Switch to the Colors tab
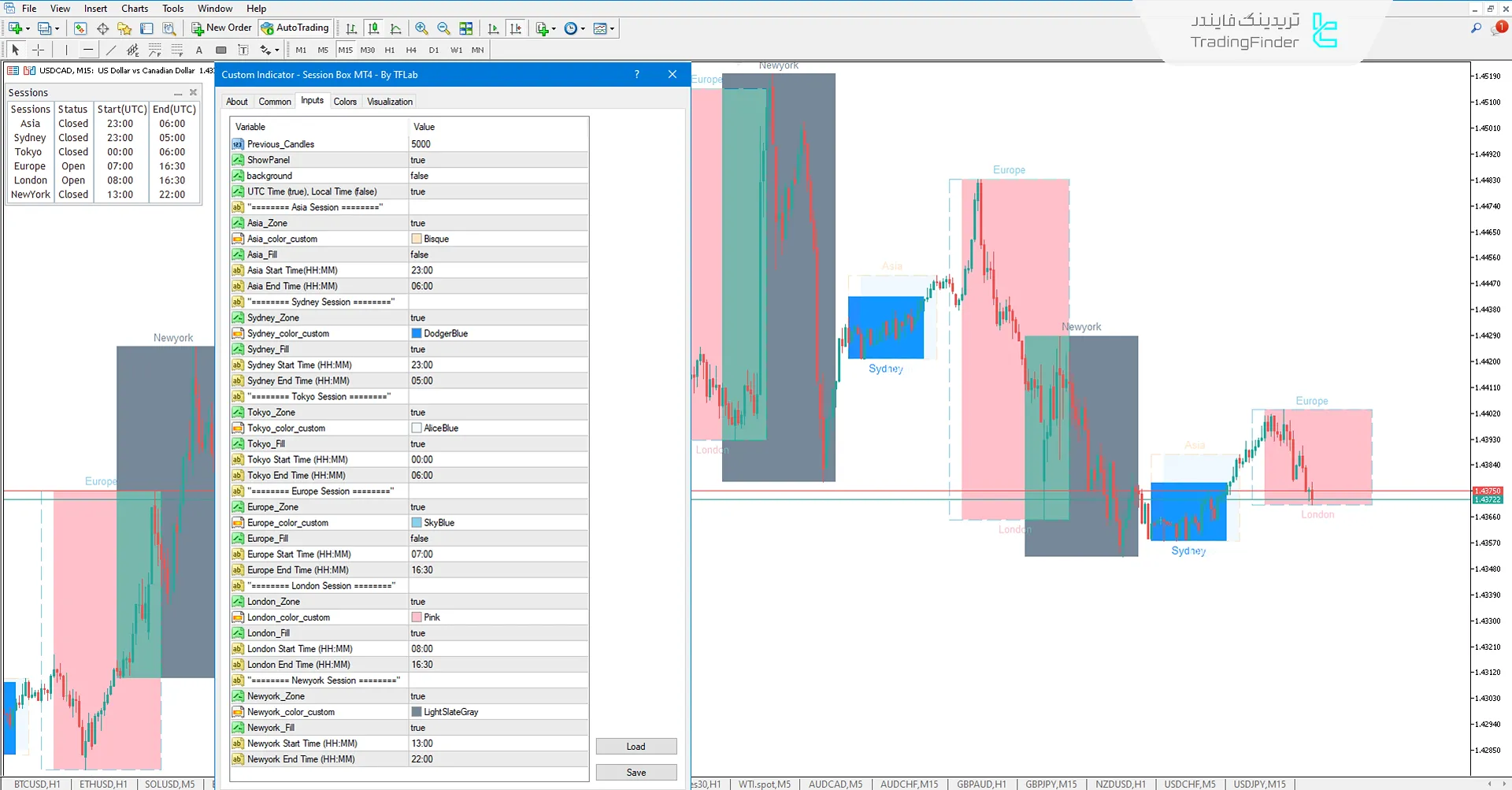The height and width of the screenshot is (790, 1512). tap(345, 101)
